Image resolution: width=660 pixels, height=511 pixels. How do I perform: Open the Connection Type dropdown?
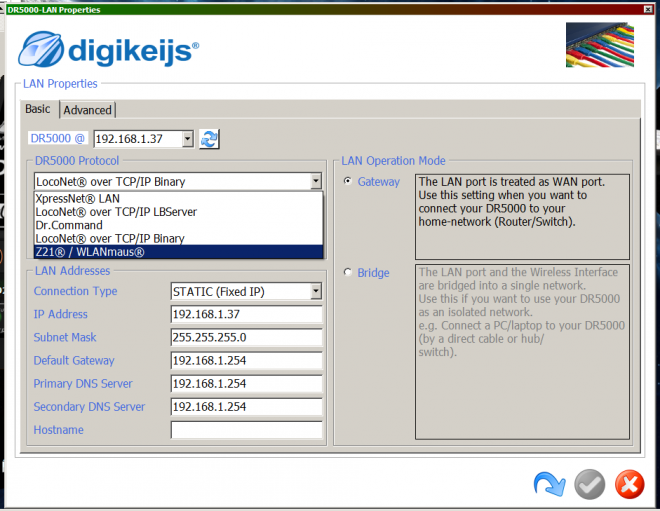[316, 291]
